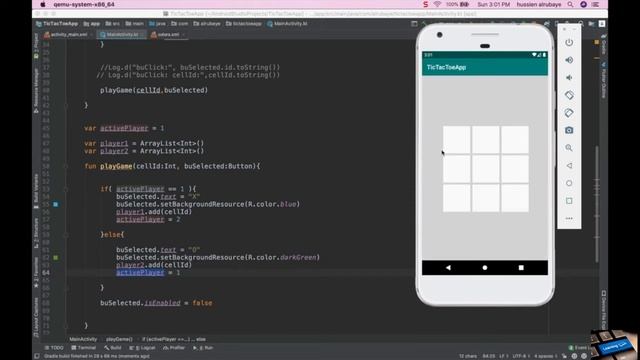The height and width of the screenshot is (360, 640).
Task: Rotate emulator left using upper rotate icon
Action: pyautogui.click(x=569, y=95)
